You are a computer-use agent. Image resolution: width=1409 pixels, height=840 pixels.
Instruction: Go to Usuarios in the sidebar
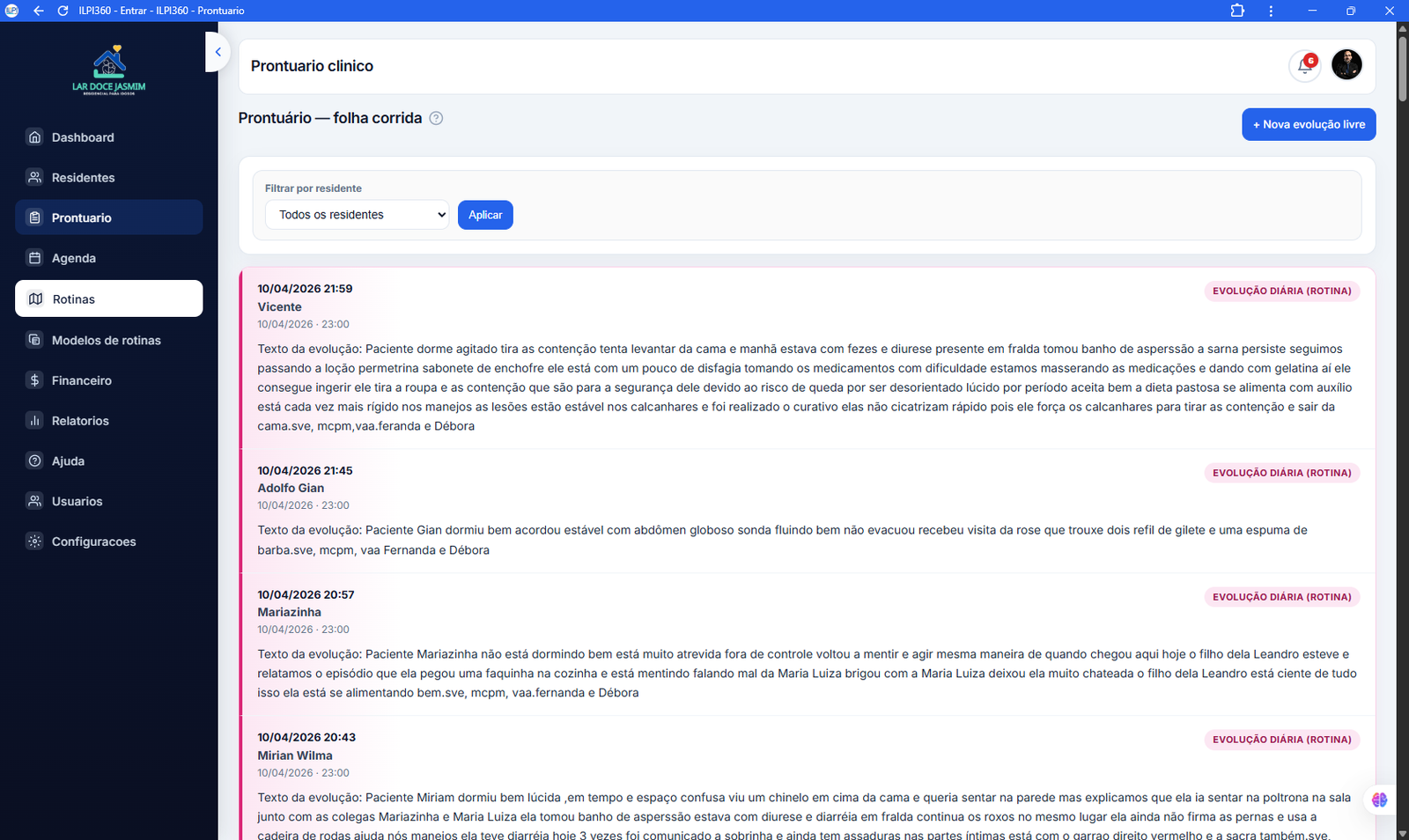point(109,501)
